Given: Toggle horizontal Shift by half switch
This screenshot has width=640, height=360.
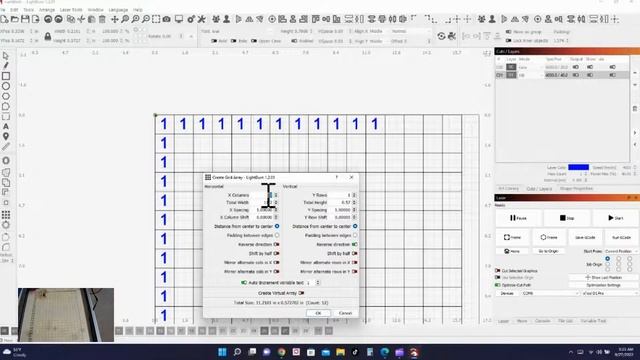Looking at the screenshot, I should click(x=276, y=253).
